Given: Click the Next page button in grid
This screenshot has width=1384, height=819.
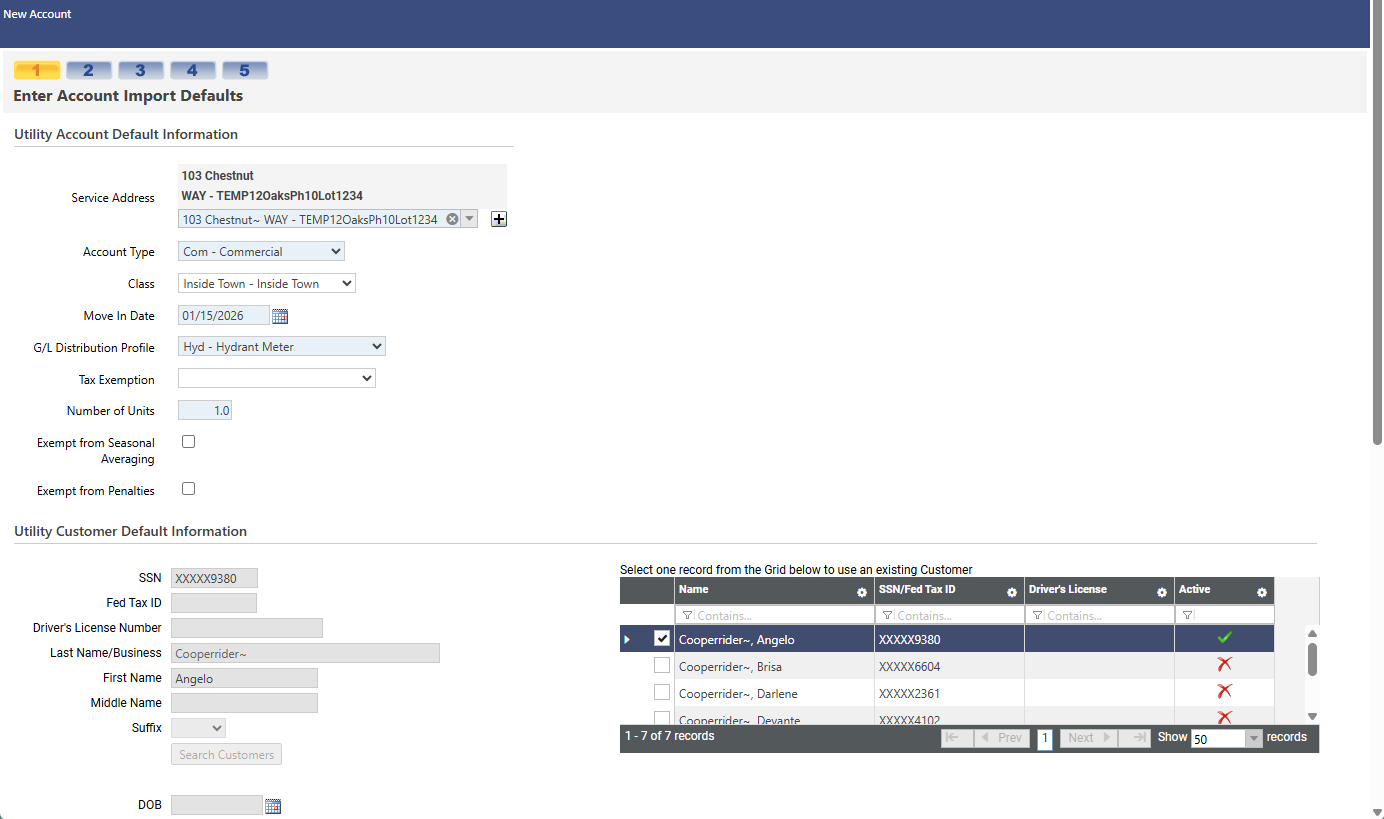Looking at the screenshot, I should pos(1088,738).
